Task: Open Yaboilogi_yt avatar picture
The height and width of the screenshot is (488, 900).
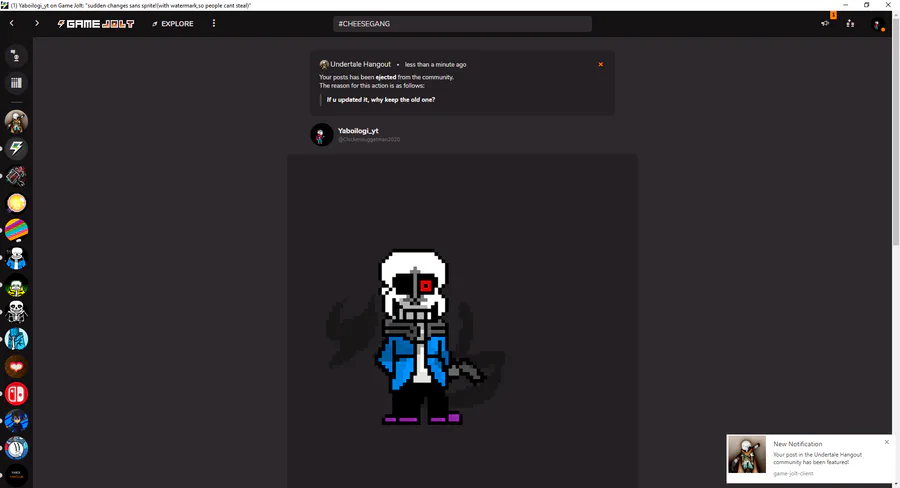Action: (x=321, y=135)
